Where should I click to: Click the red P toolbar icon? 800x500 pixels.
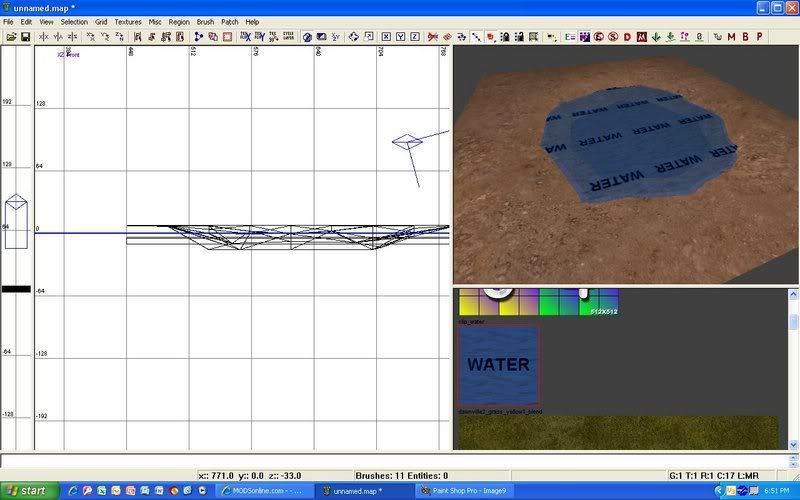[x=760, y=37]
